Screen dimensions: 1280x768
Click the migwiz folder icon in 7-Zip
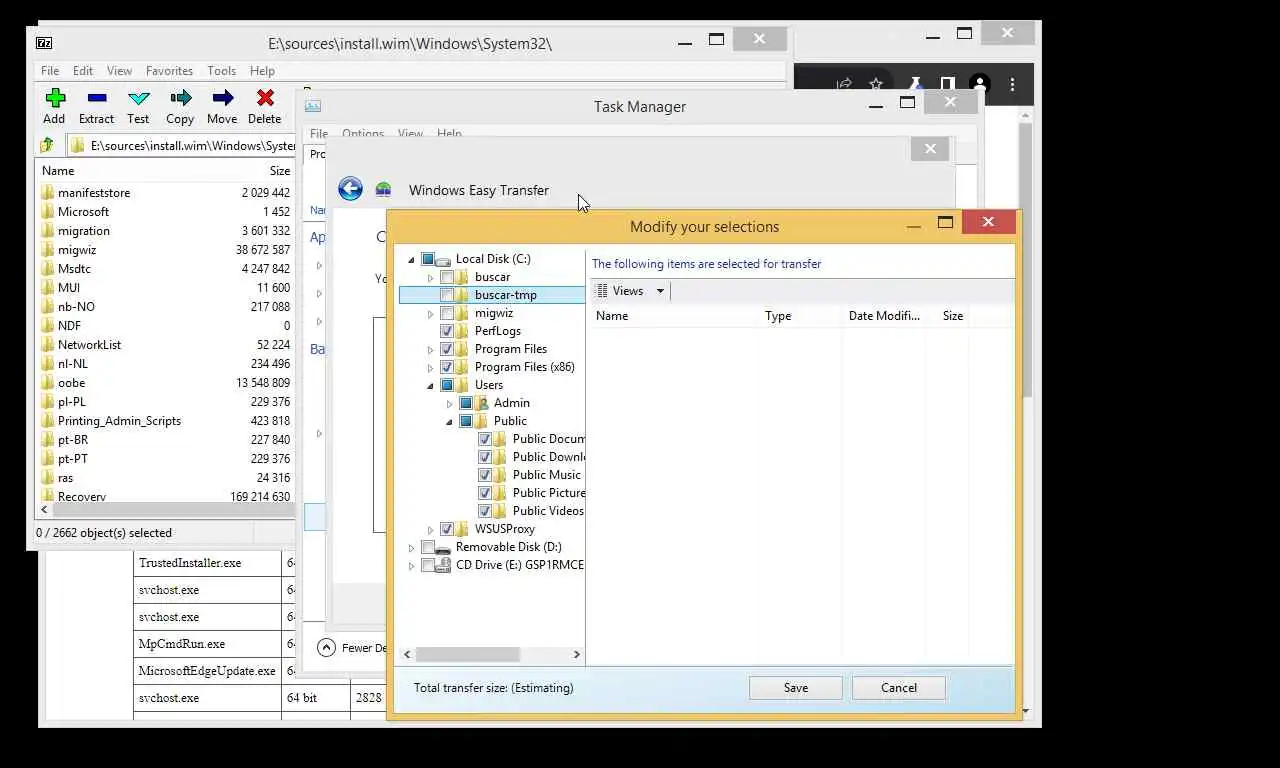(x=47, y=250)
